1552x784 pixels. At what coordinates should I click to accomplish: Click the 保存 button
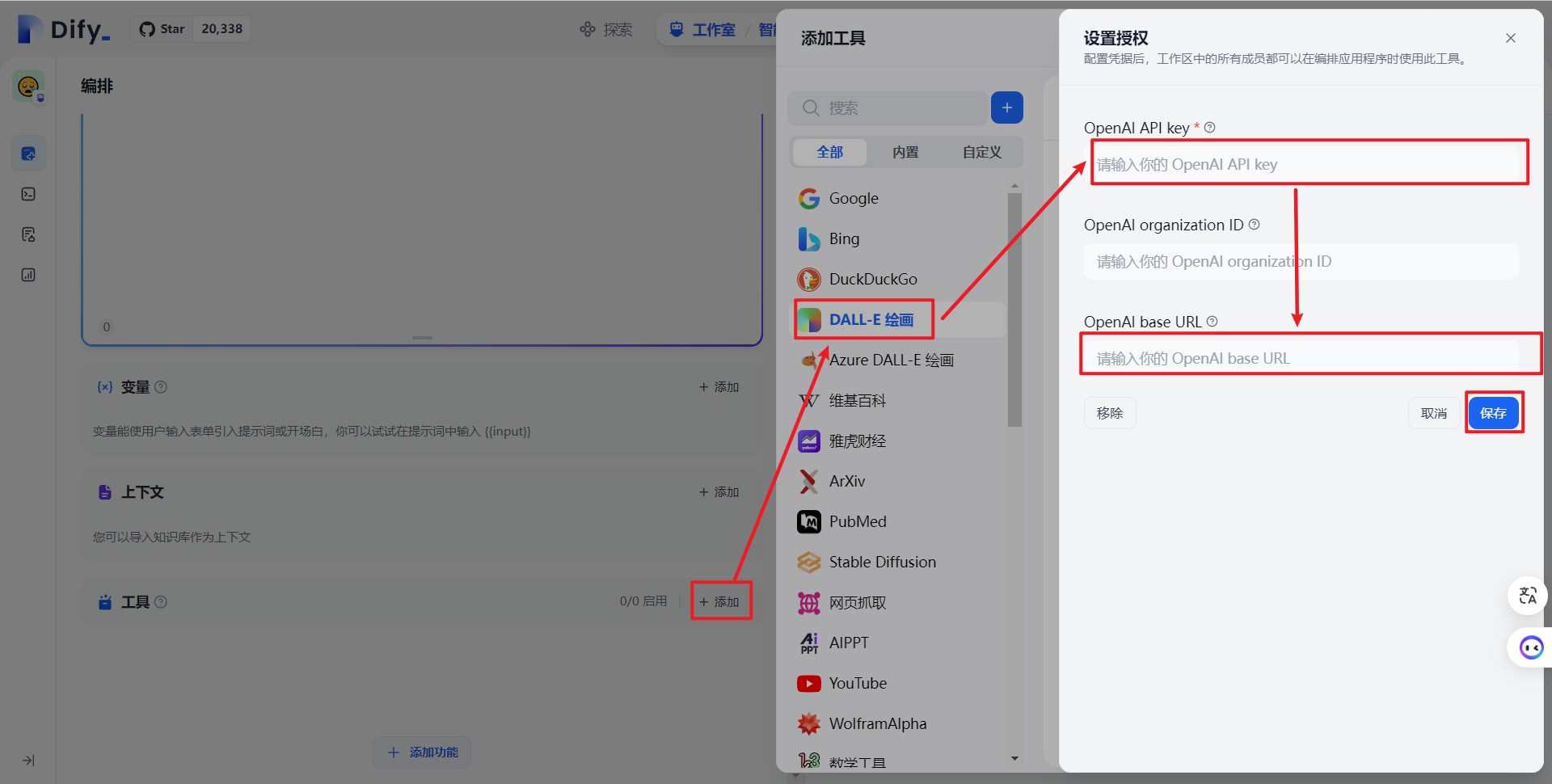tap(1493, 413)
